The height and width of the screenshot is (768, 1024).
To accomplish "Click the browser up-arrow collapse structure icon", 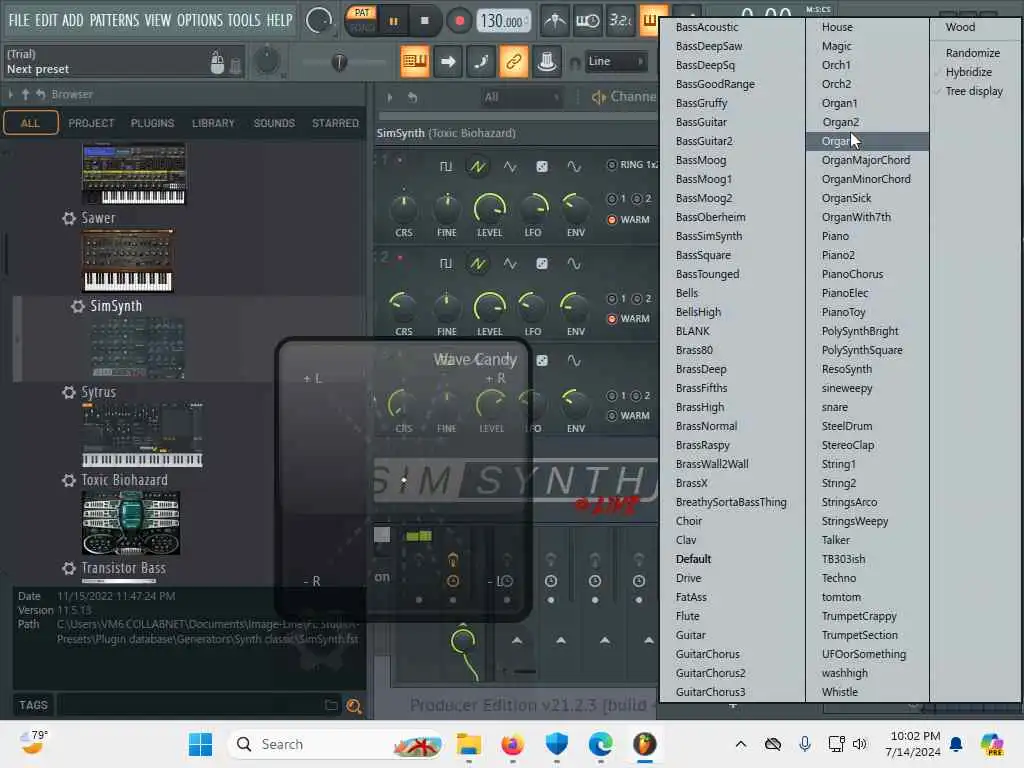I will (x=25, y=95).
